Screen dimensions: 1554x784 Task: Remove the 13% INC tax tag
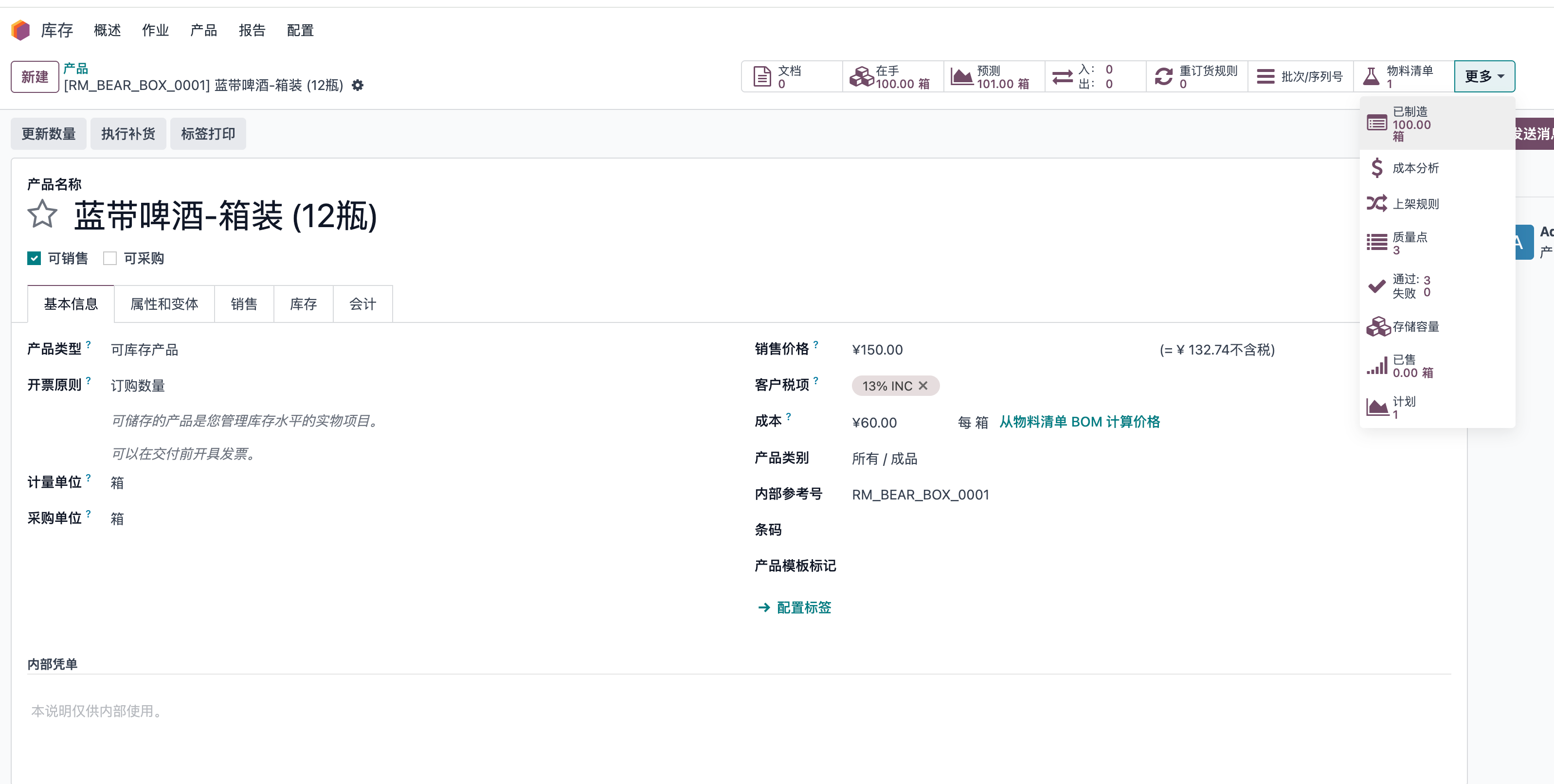(x=923, y=386)
